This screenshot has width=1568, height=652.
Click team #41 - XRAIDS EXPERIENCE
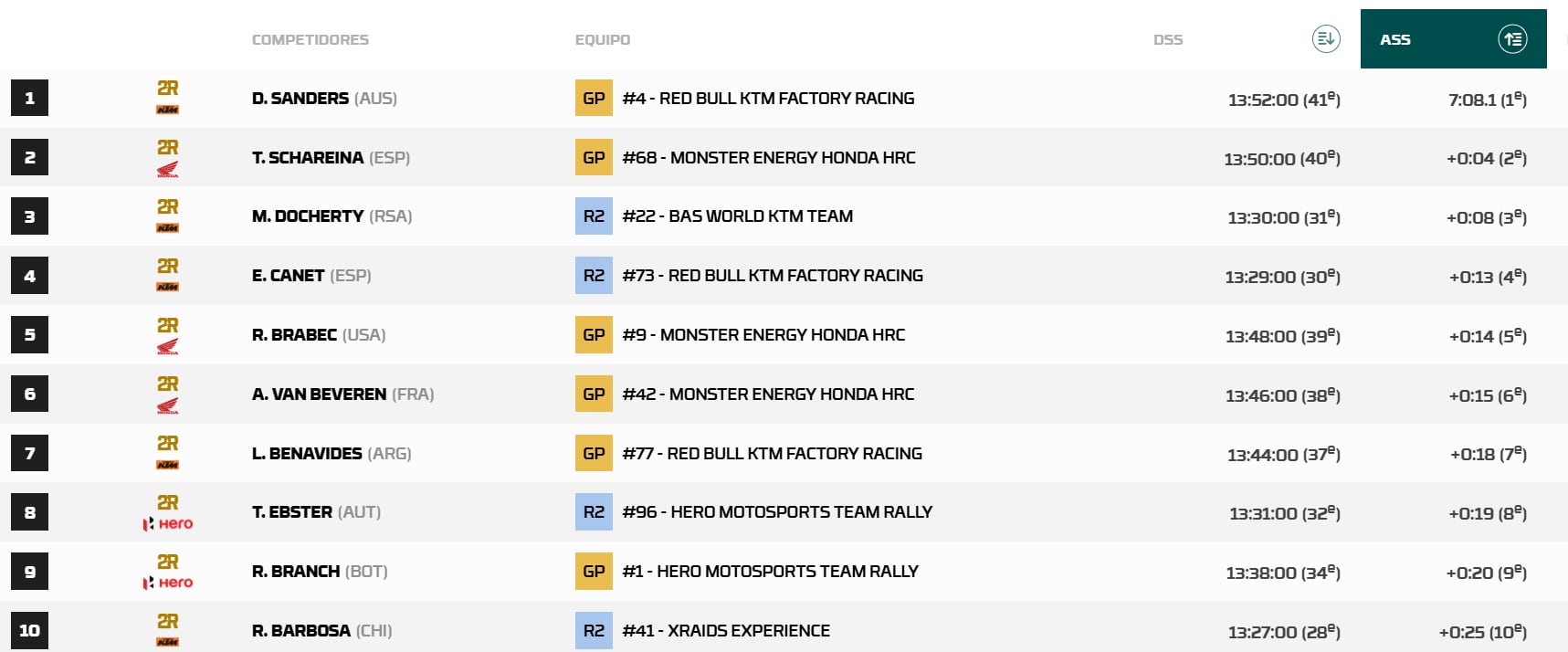coord(726,631)
